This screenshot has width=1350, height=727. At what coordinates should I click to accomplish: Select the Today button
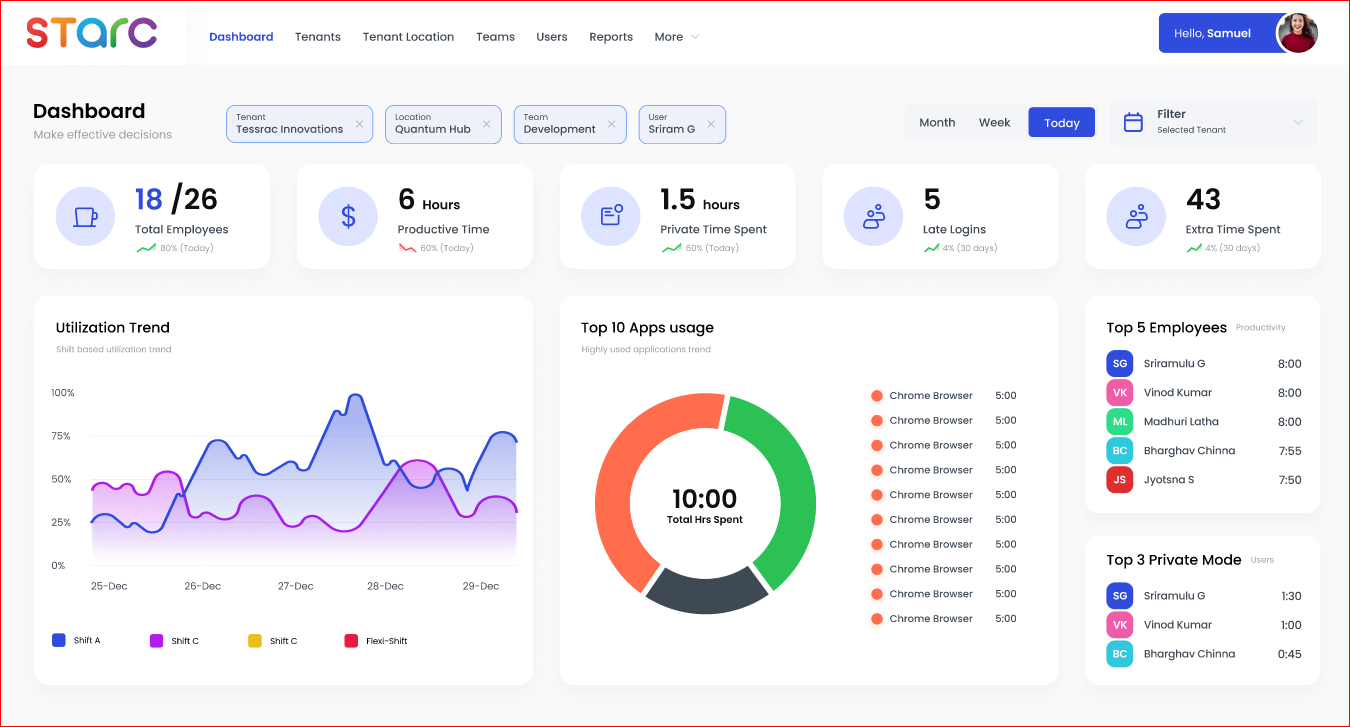1061,121
